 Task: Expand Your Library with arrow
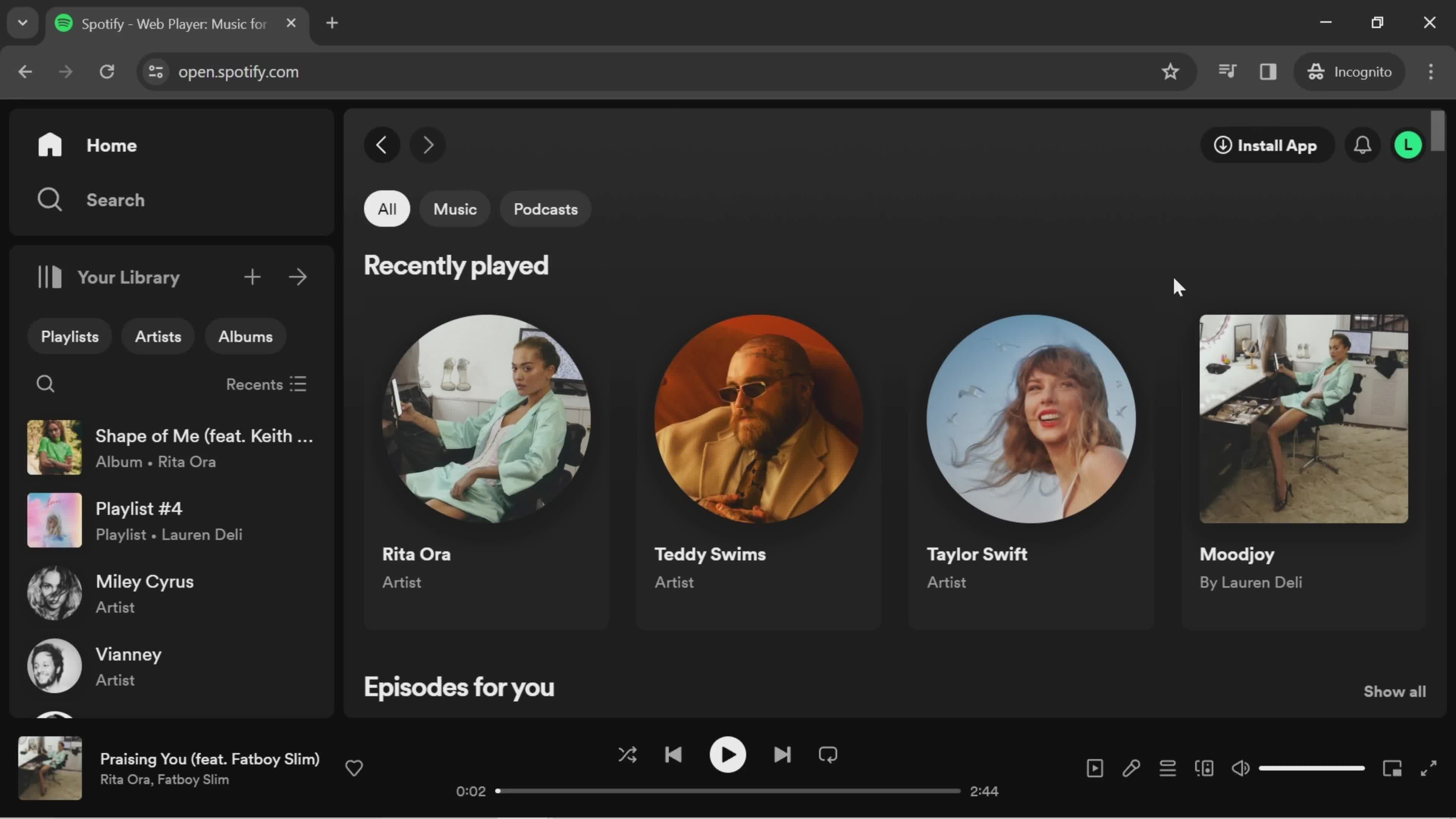click(x=298, y=277)
